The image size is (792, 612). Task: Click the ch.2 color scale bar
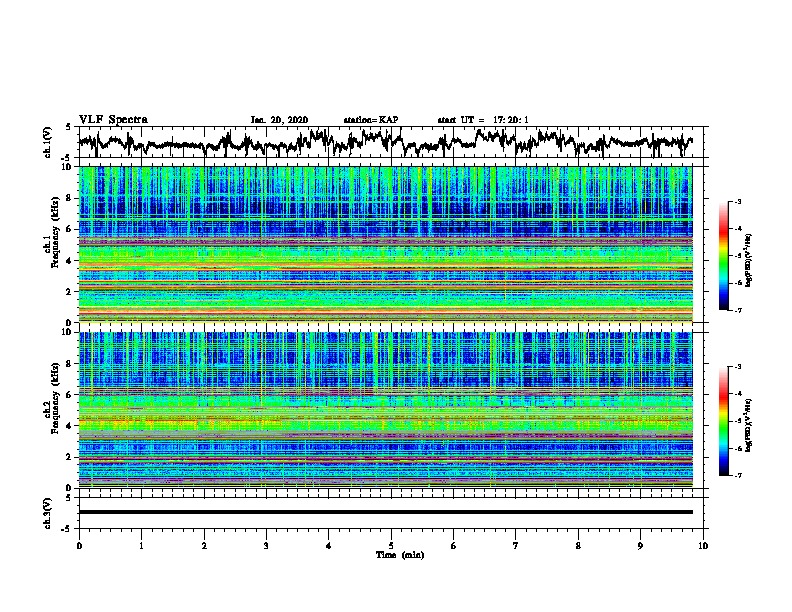tap(723, 421)
